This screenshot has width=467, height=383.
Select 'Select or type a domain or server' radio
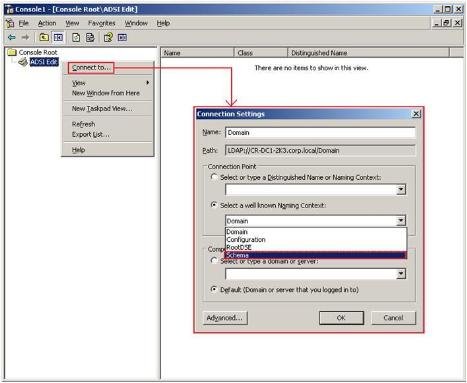(214, 261)
